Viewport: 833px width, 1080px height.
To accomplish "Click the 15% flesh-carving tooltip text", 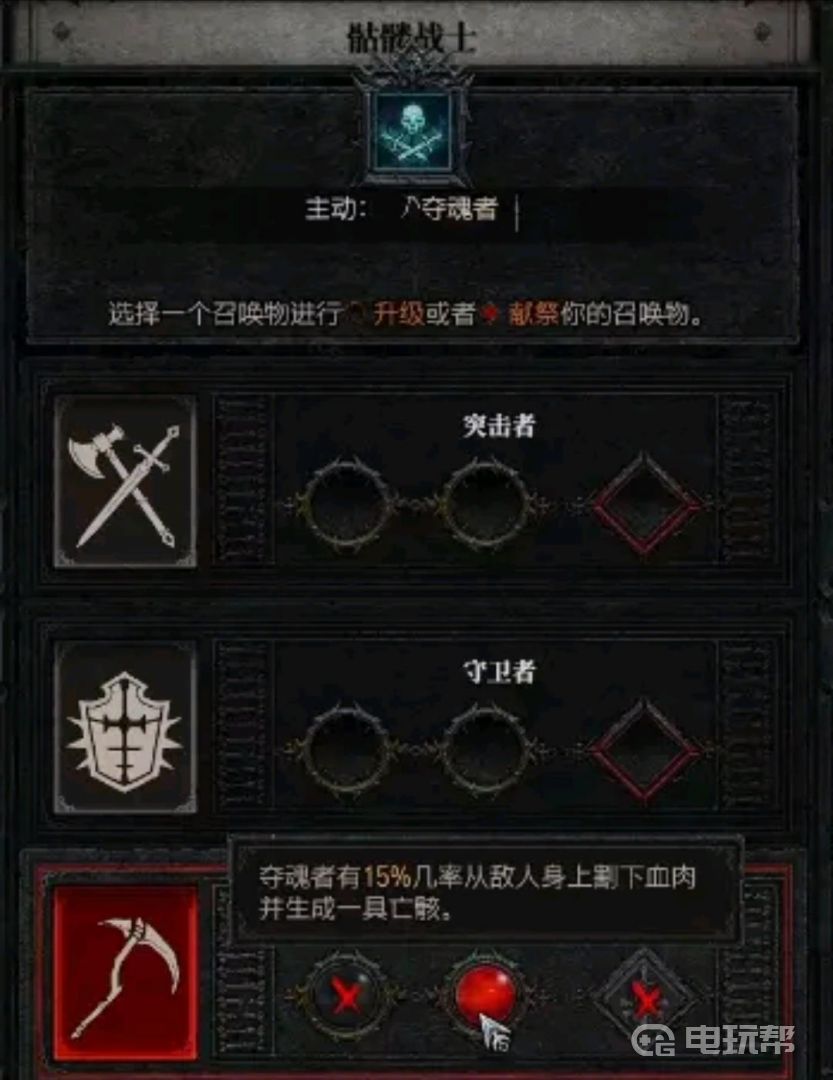I will [x=477, y=893].
